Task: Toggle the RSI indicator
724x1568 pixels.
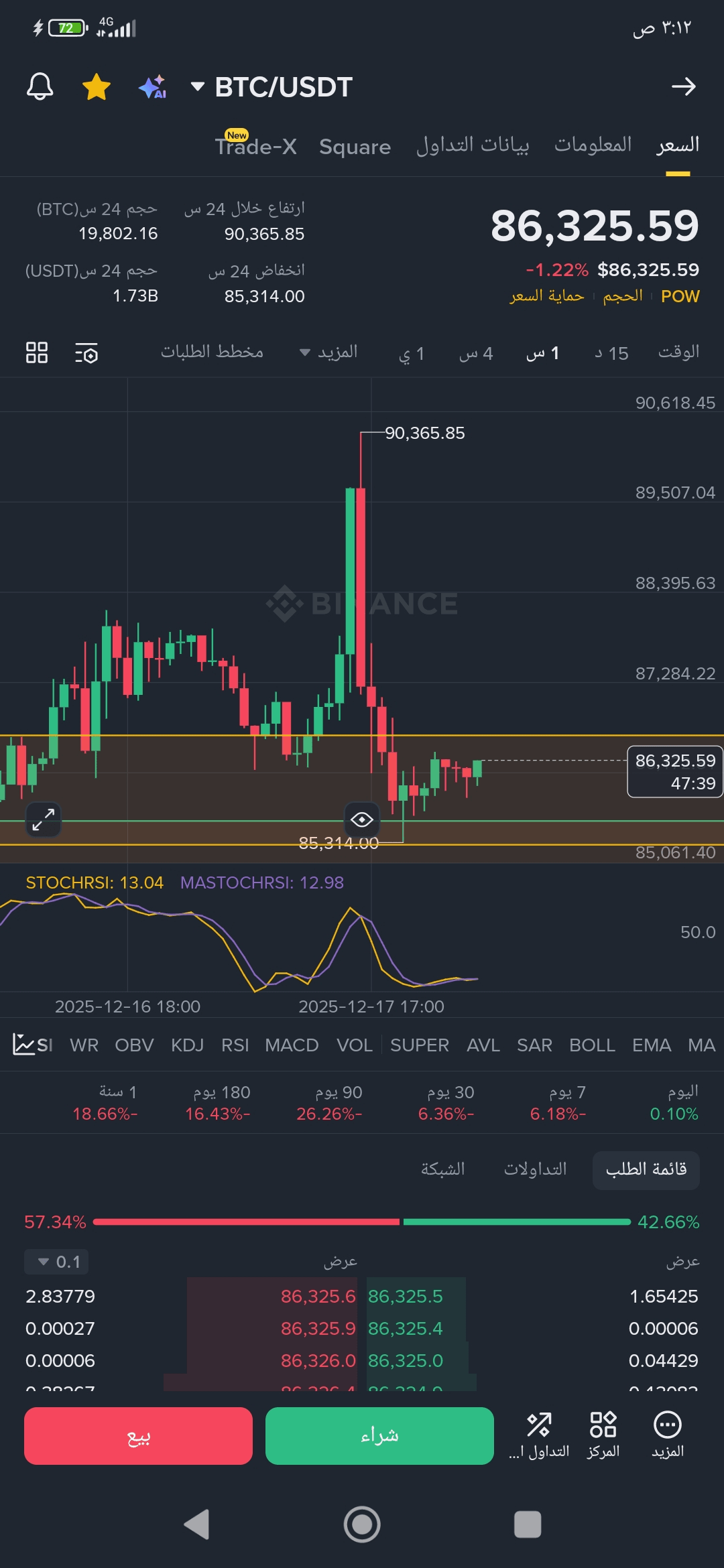Action: [235, 1045]
